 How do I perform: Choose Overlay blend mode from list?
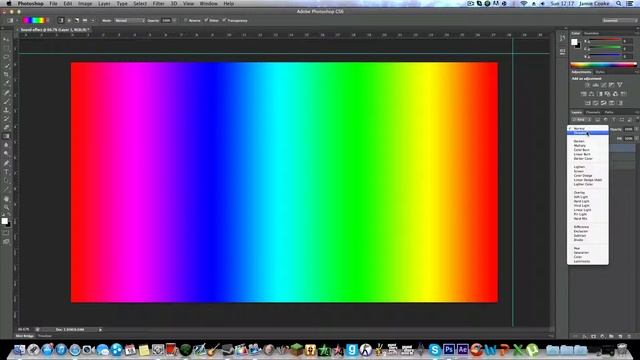point(579,192)
